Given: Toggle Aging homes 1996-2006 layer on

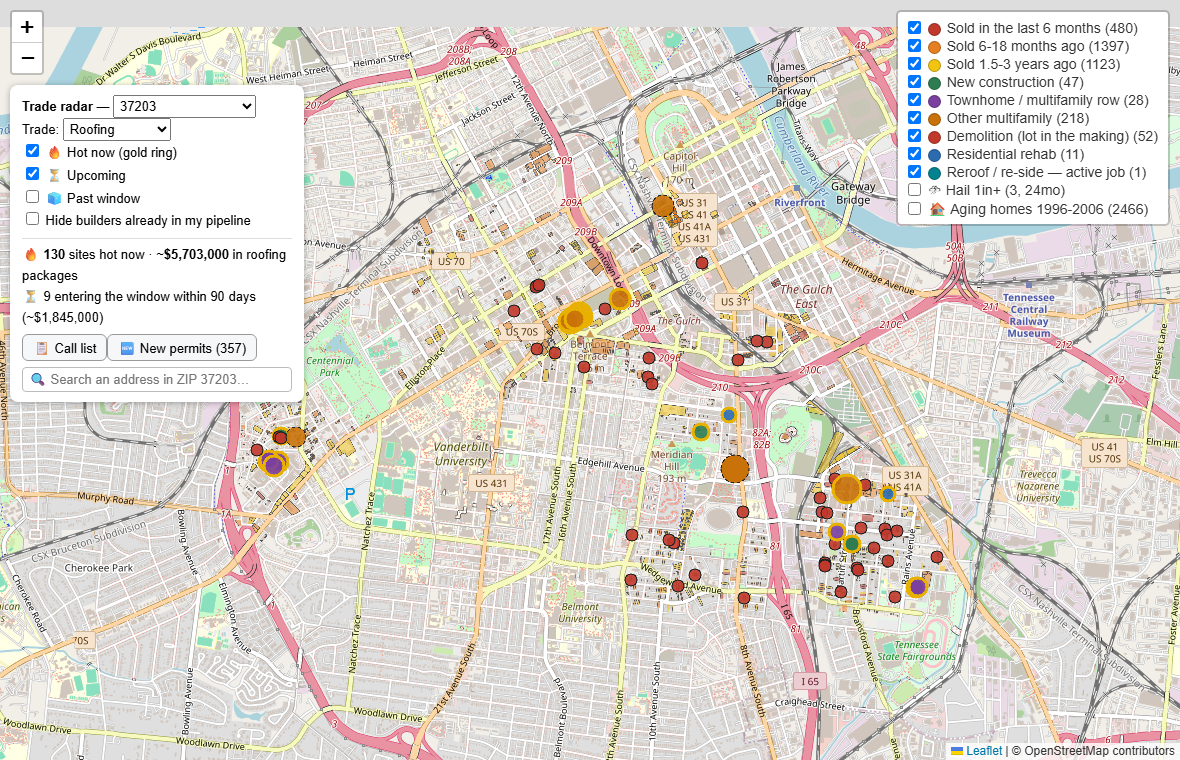Looking at the screenshot, I should (914, 208).
